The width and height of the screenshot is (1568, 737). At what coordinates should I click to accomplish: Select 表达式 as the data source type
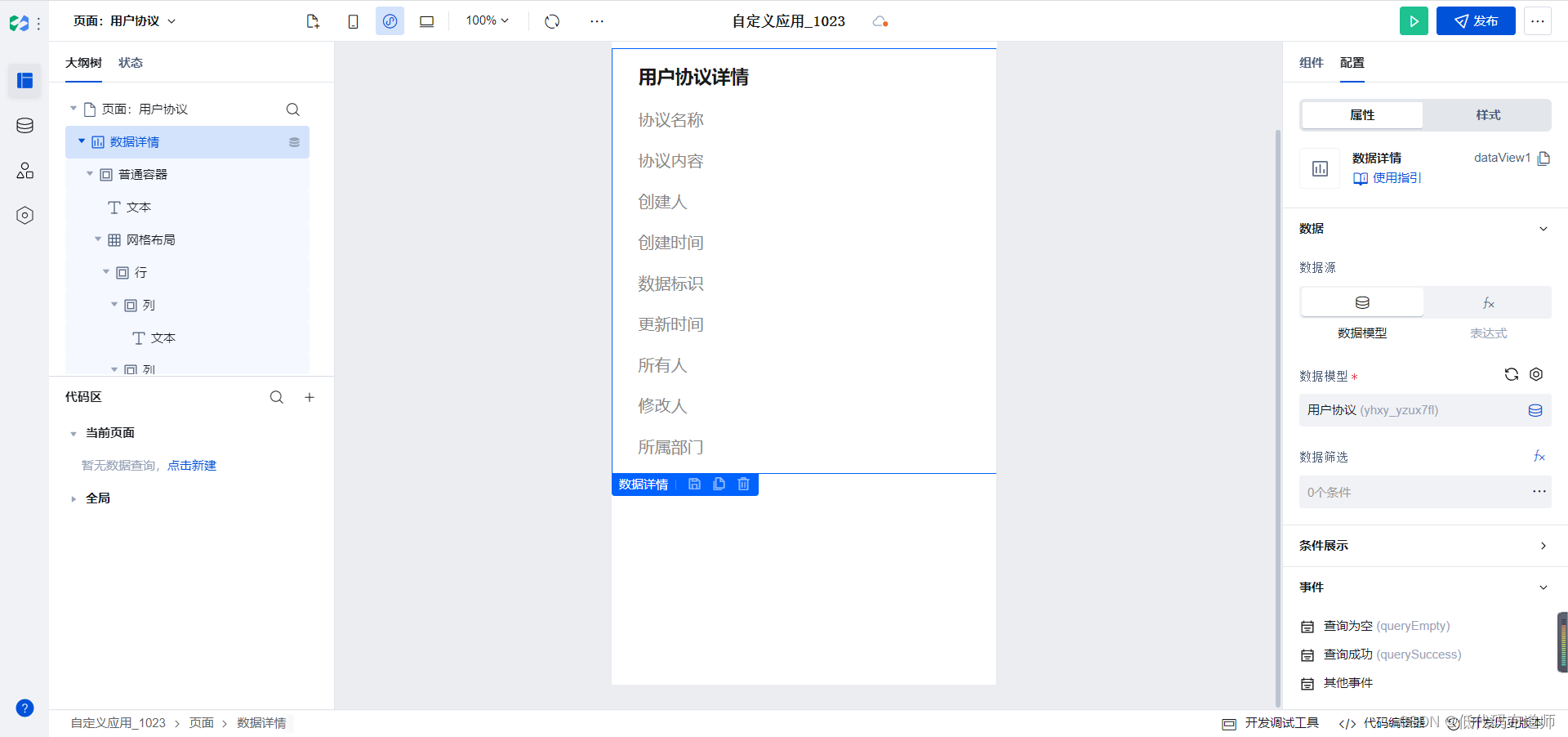click(1488, 302)
